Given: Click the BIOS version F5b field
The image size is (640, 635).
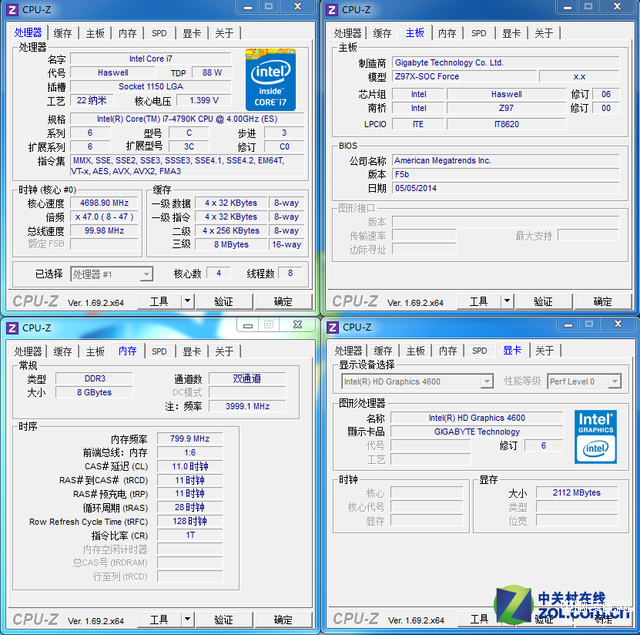Looking at the screenshot, I should pyautogui.click(x=506, y=174).
